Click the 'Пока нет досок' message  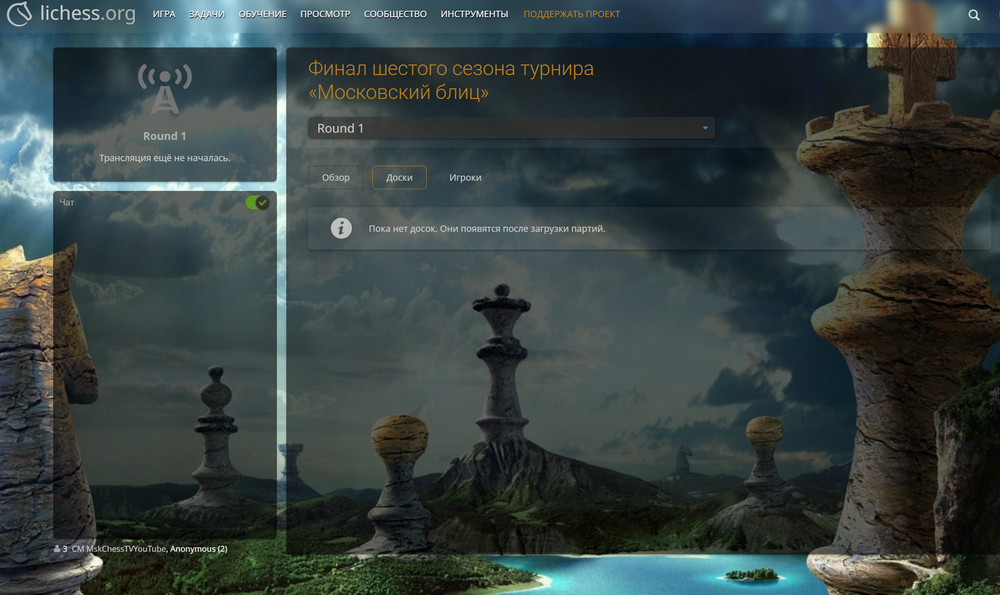pos(487,228)
